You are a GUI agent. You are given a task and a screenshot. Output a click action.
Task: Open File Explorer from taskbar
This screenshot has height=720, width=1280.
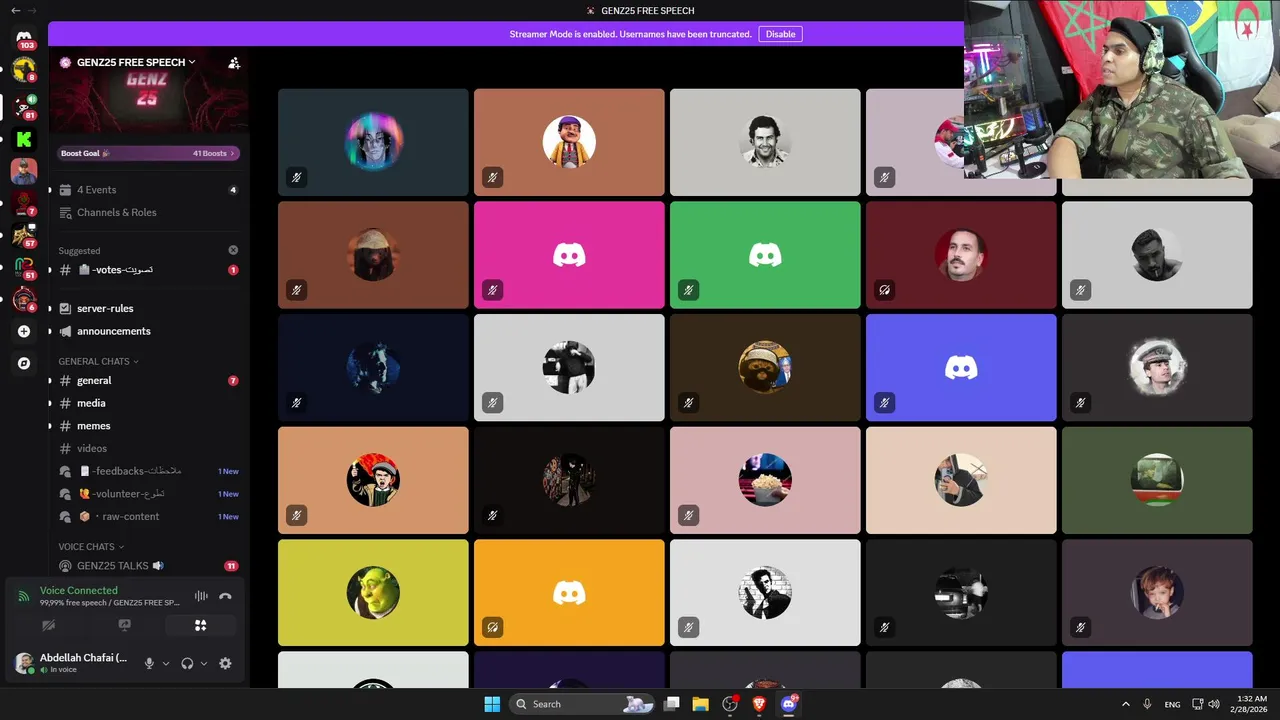pyautogui.click(x=700, y=704)
